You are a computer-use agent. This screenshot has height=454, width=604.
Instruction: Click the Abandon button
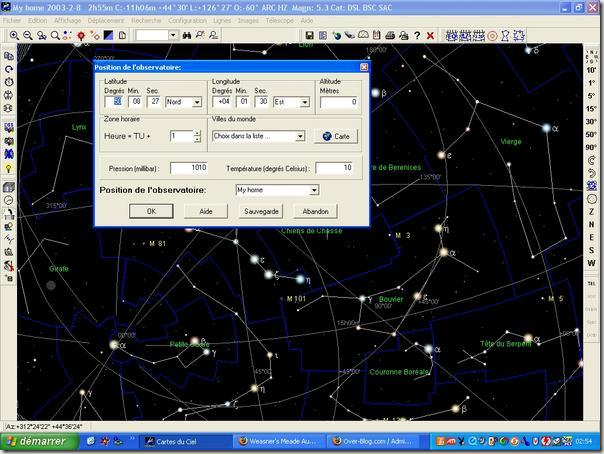coord(315,211)
